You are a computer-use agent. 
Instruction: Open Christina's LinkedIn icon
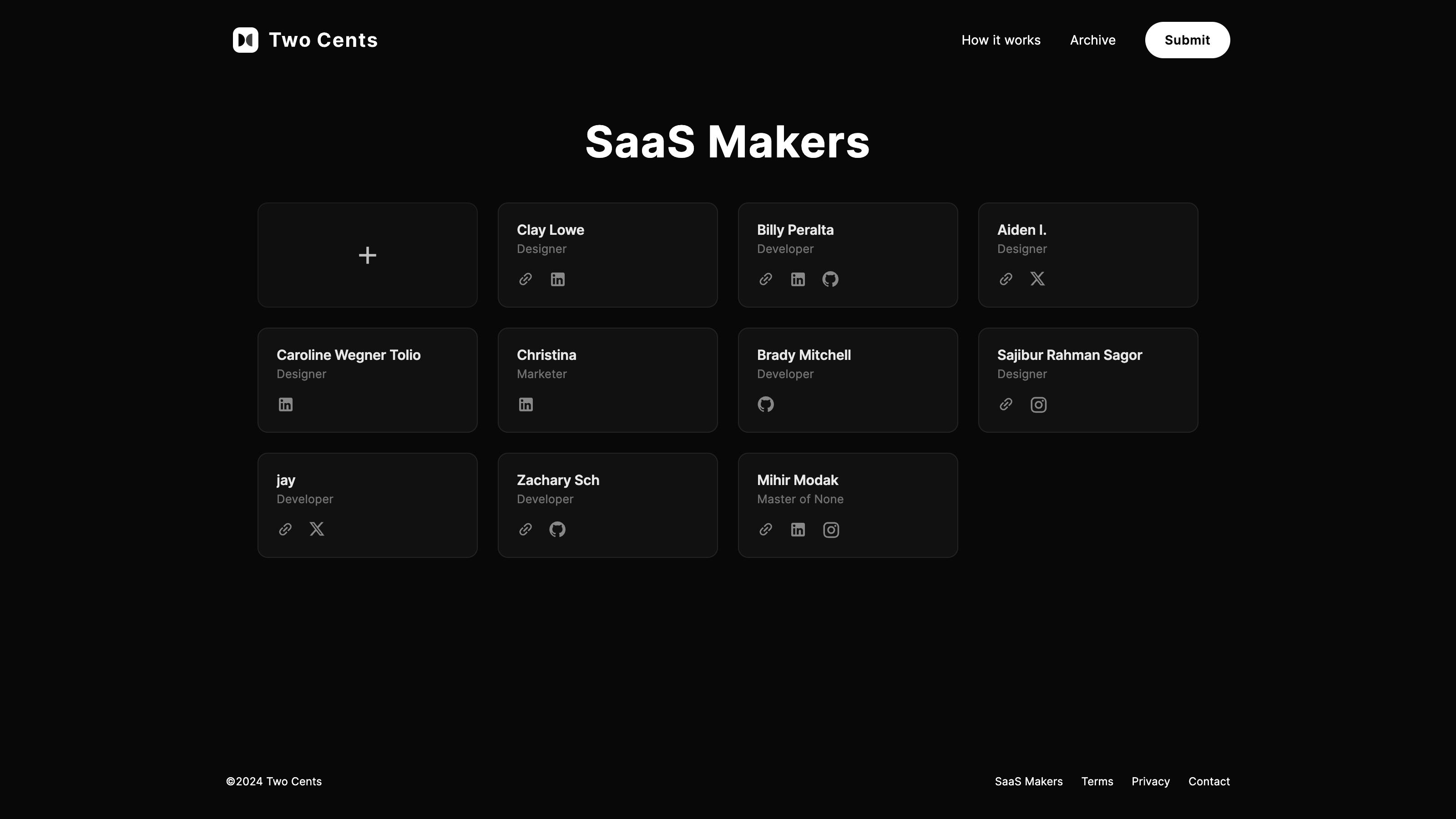click(x=526, y=404)
